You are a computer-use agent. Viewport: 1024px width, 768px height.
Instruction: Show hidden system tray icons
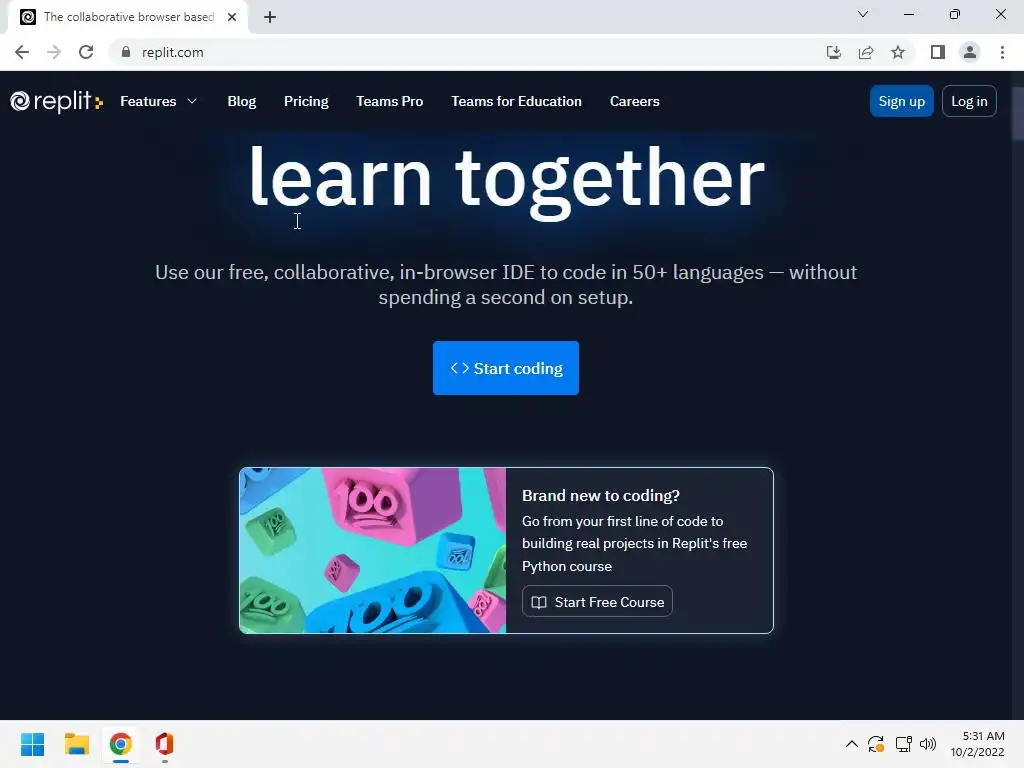(x=852, y=744)
